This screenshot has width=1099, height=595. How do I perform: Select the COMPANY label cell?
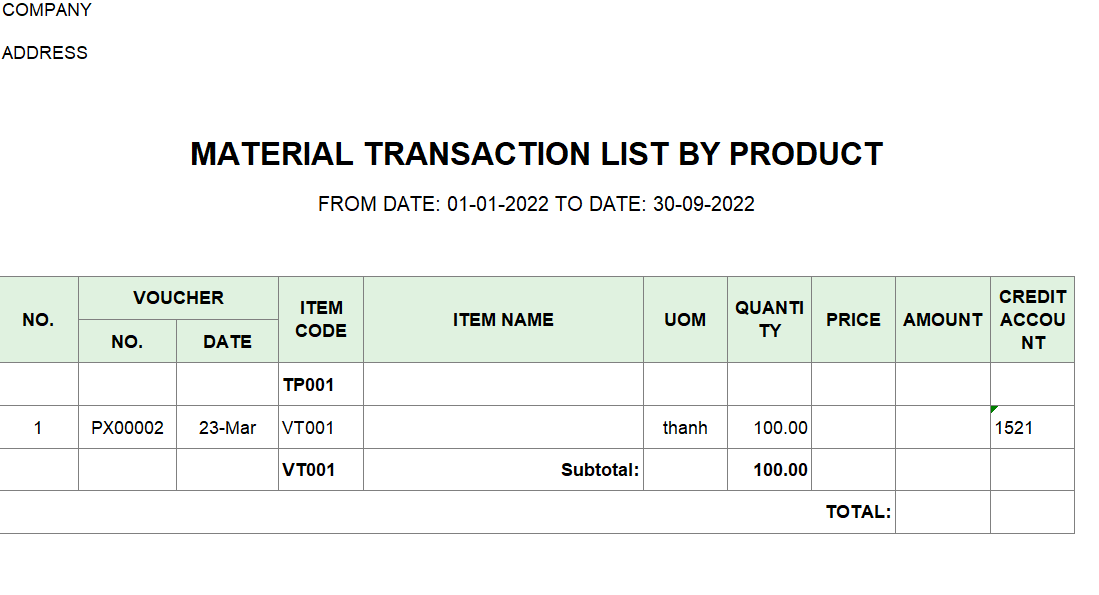tap(46, 10)
